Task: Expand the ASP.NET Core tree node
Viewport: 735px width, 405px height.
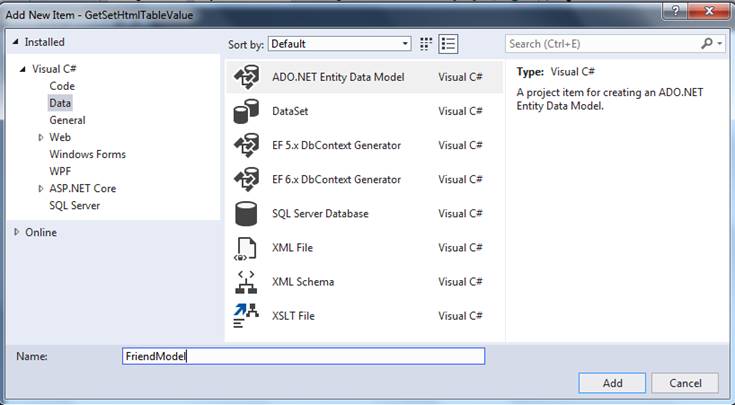Action: tap(41, 188)
